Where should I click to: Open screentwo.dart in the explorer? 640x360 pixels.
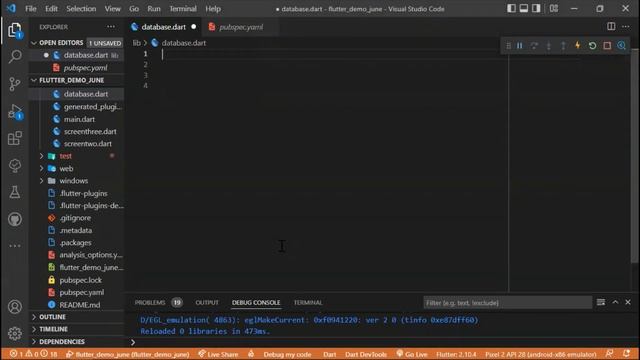pos(87,144)
